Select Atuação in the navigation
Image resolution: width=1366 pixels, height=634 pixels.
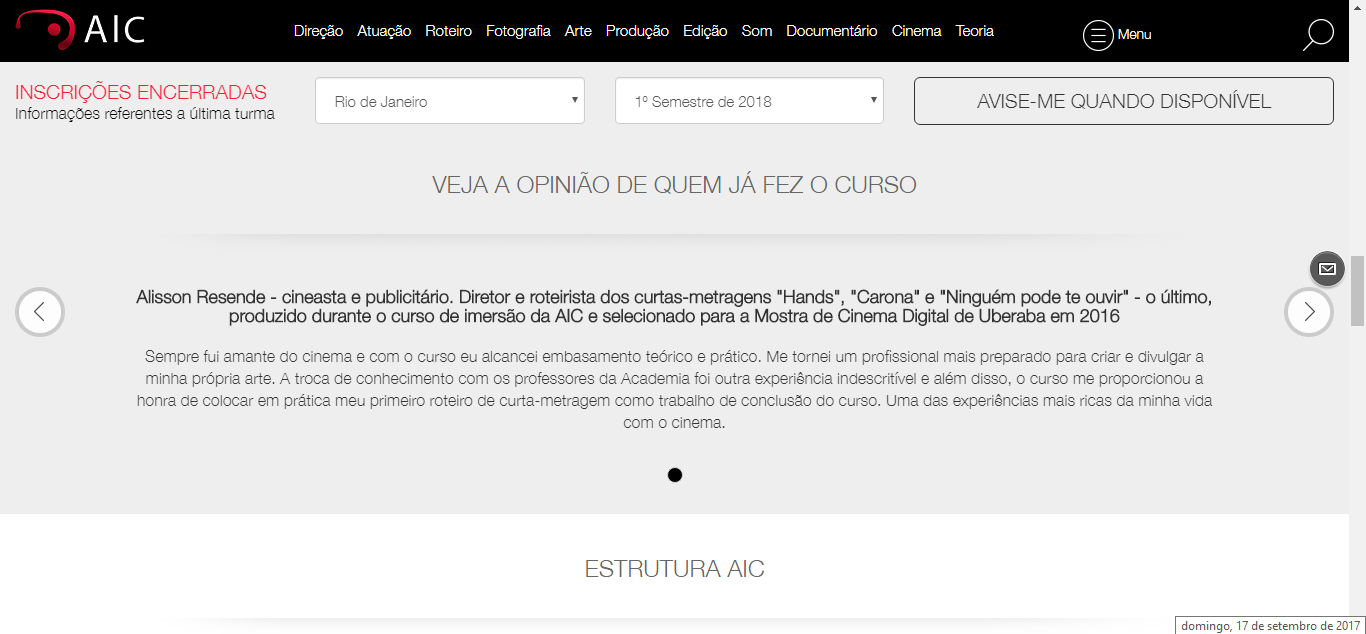pos(384,31)
